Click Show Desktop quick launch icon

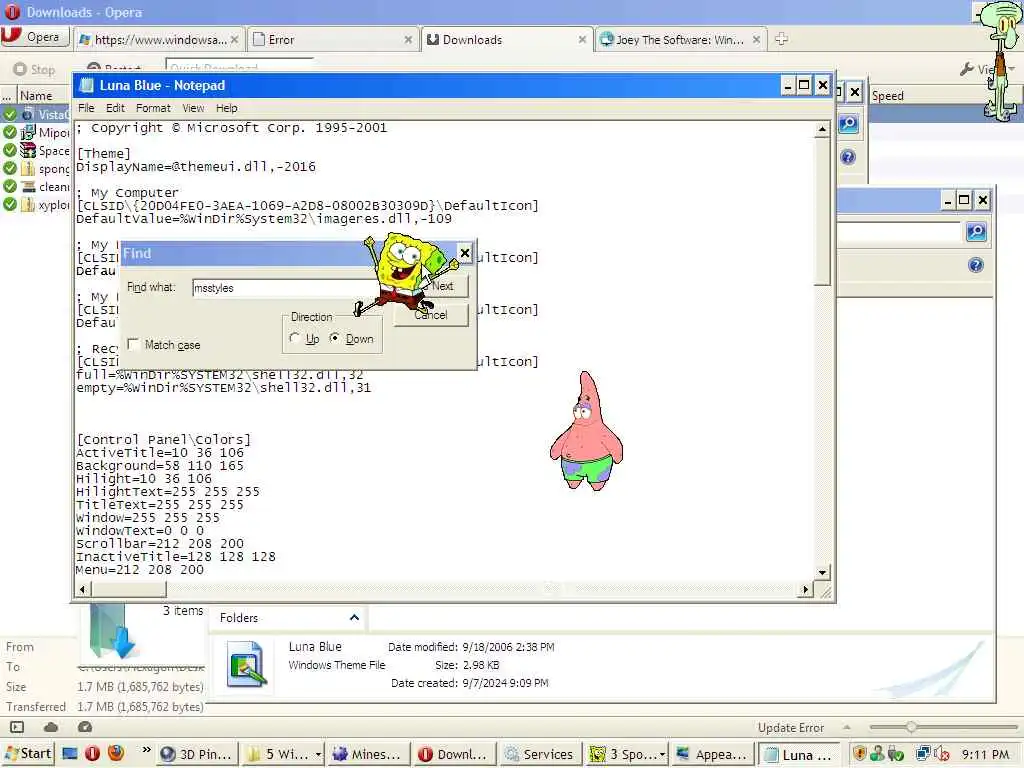[x=70, y=754]
